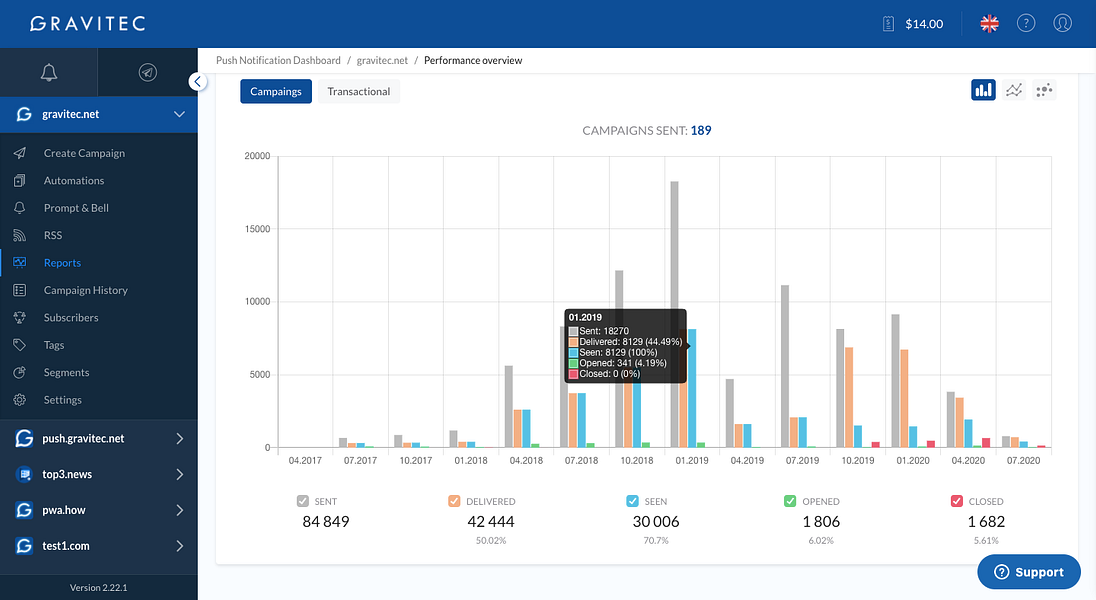Image resolution: width=1096 pixels, height=600 pixels.
Task: Click the Segments pie icon
Action: coord(20,373)
